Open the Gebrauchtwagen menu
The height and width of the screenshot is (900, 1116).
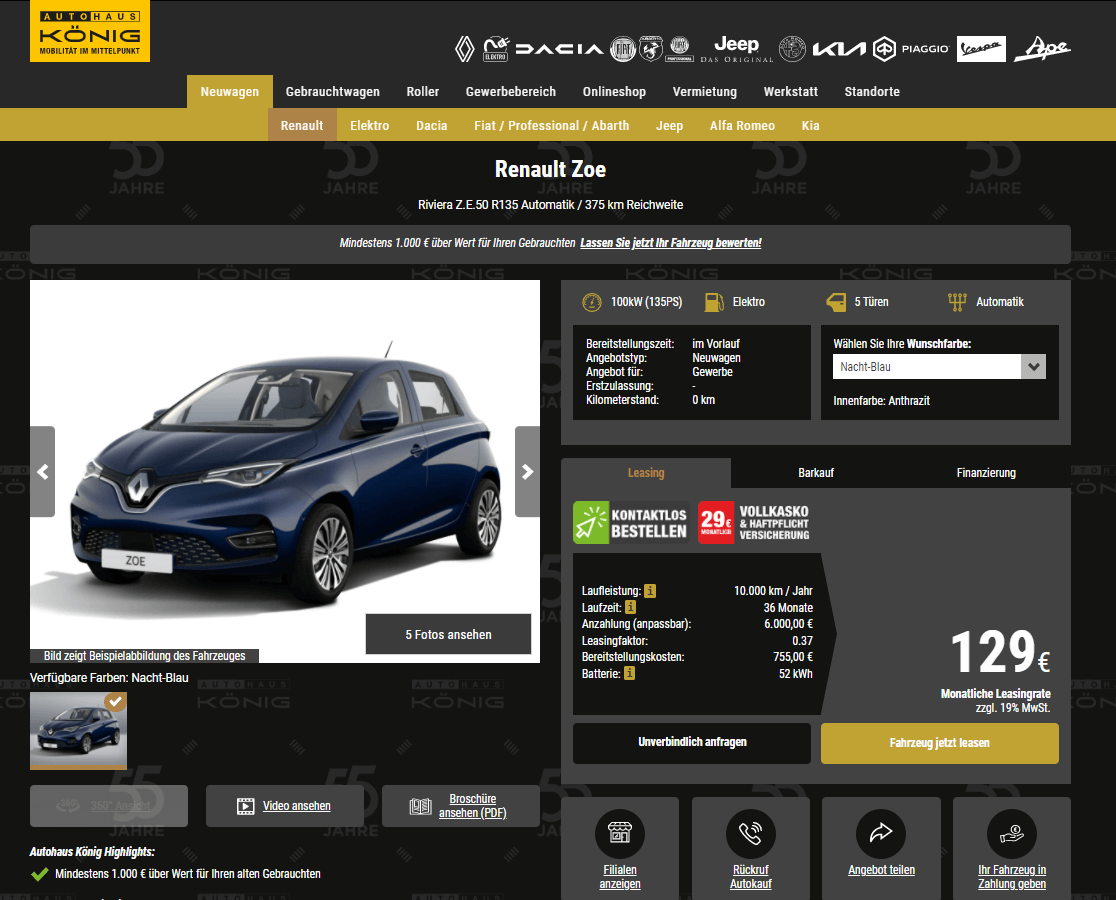(332, 92)
